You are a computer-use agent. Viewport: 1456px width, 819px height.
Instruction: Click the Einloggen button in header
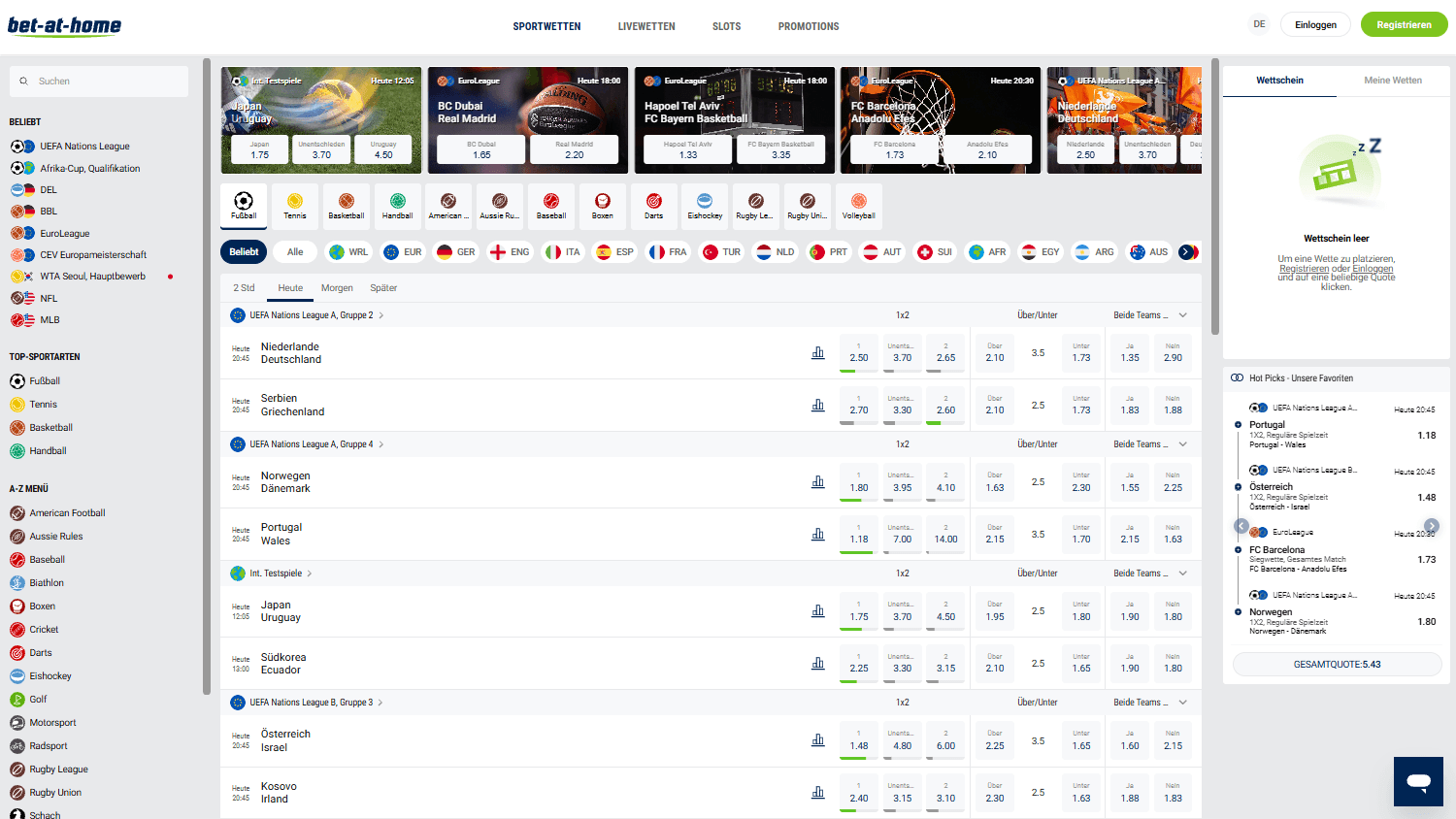1315,25
